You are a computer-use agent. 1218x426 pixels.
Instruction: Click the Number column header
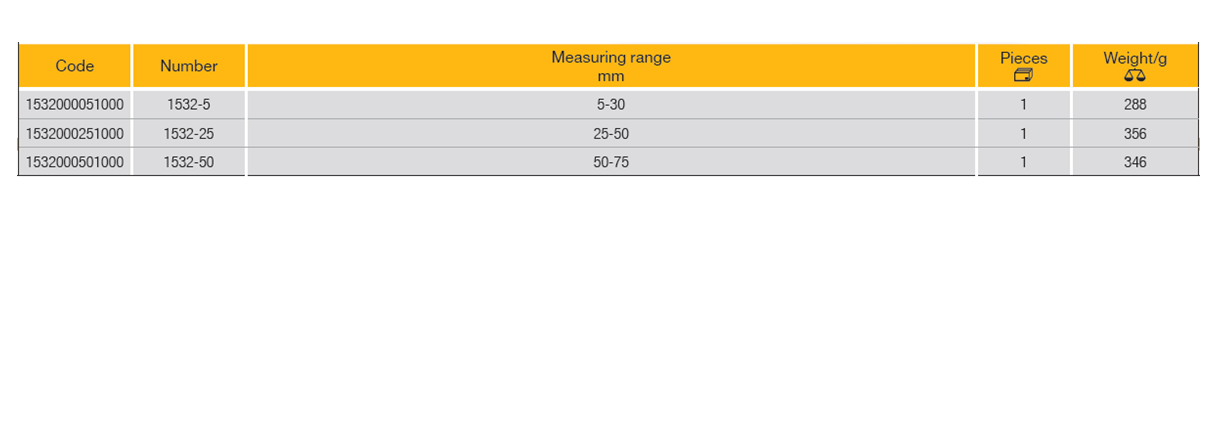(x=189, y=66)
